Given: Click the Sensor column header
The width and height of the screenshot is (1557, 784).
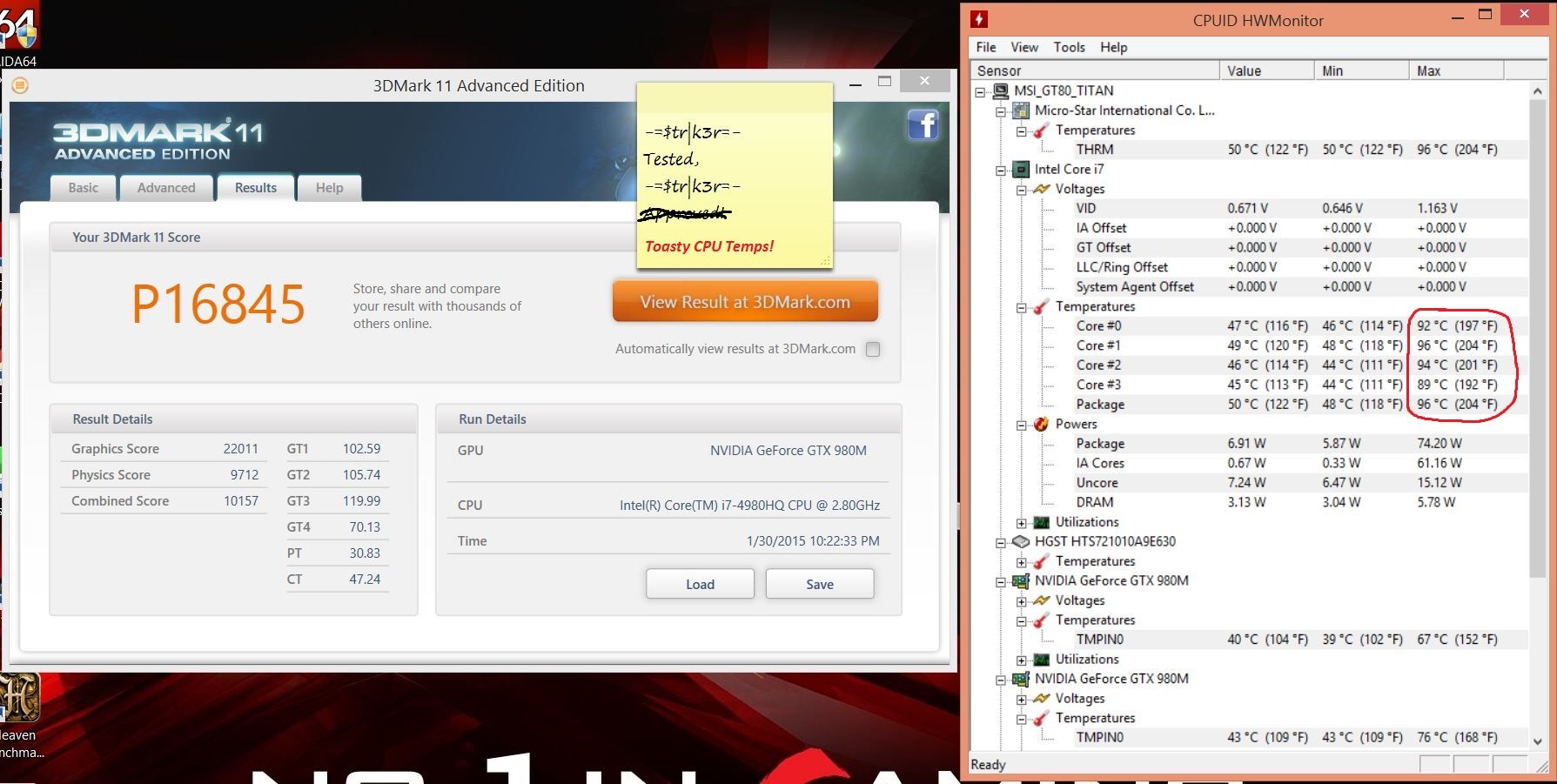Looking at the screenshot, I should [1095, 70].
